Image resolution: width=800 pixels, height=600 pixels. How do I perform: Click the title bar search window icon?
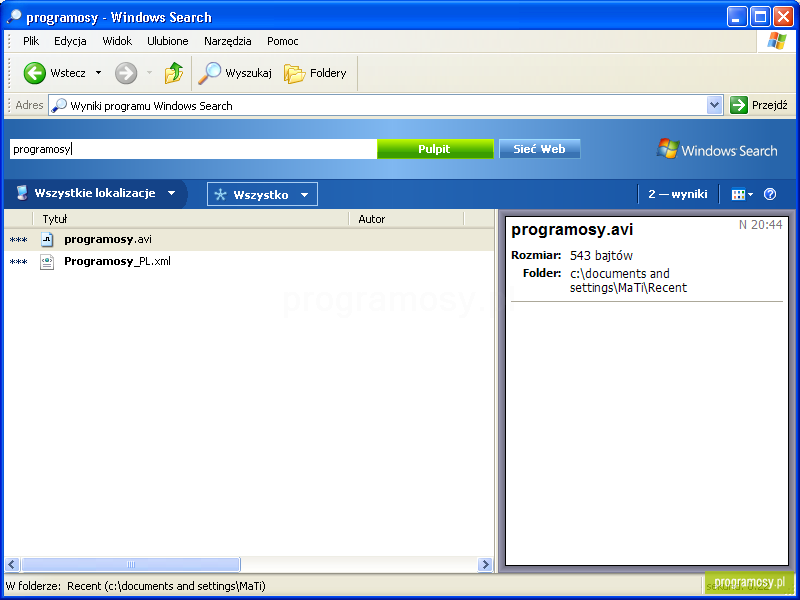14,17
